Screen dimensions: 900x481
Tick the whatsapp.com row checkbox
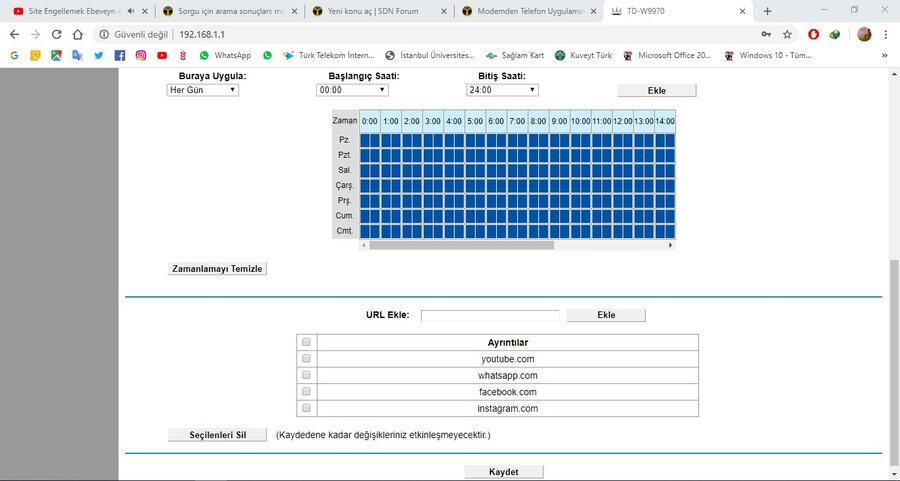pos(306,375)
